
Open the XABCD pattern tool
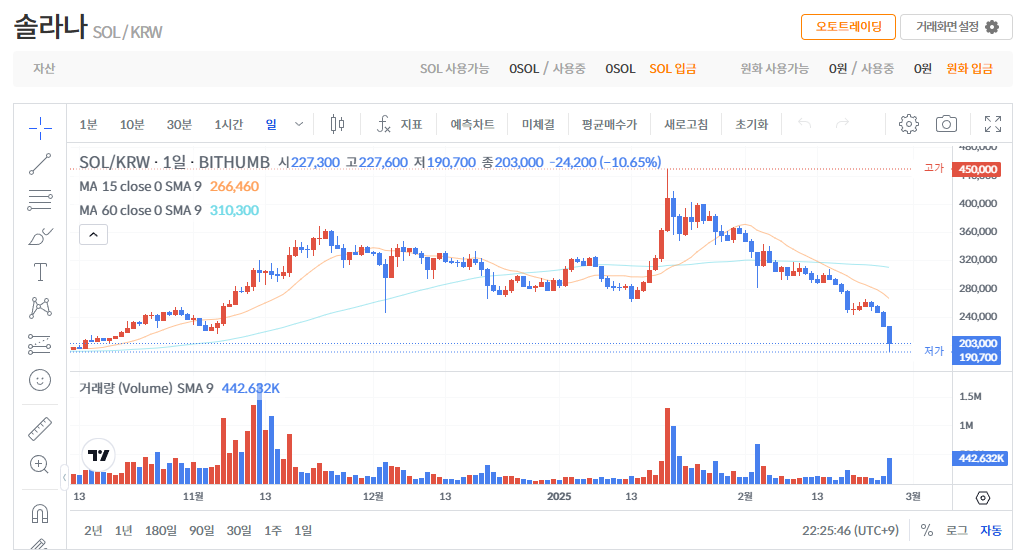(x=40, y=308)
